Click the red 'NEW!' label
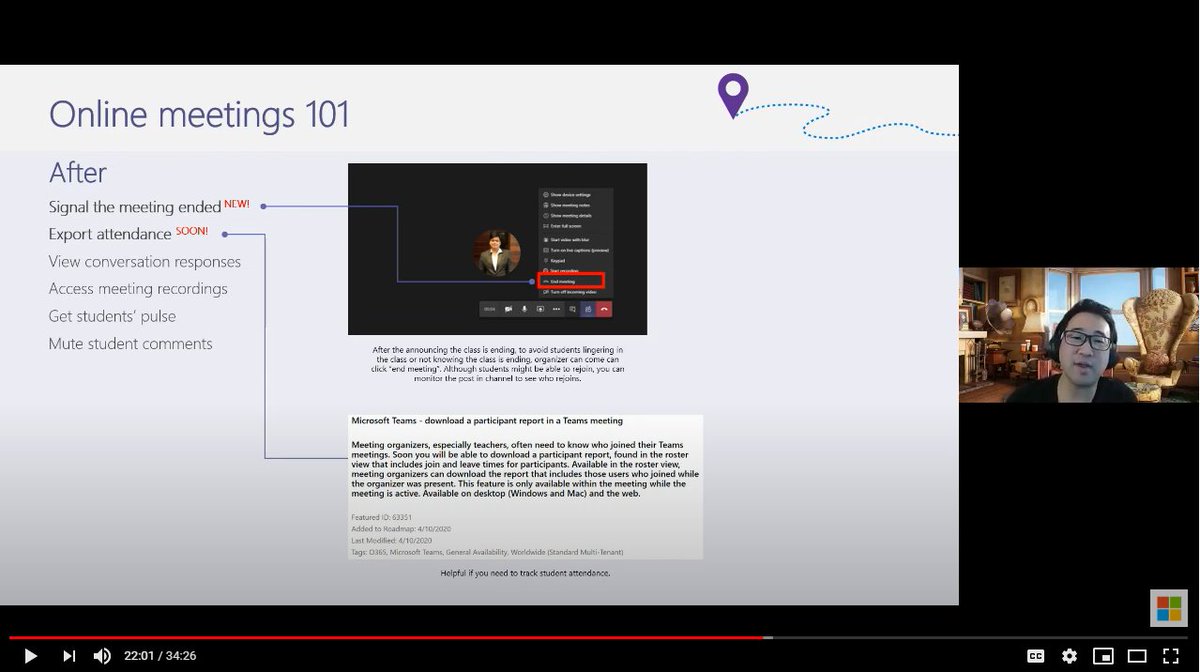This screenshot has height=672, width=1200. point(237,204)
